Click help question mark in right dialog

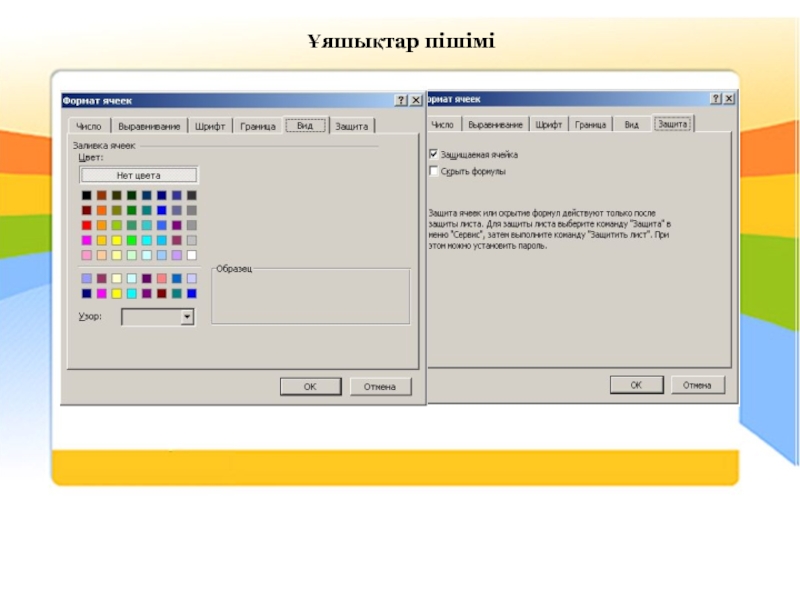point(716,98)
